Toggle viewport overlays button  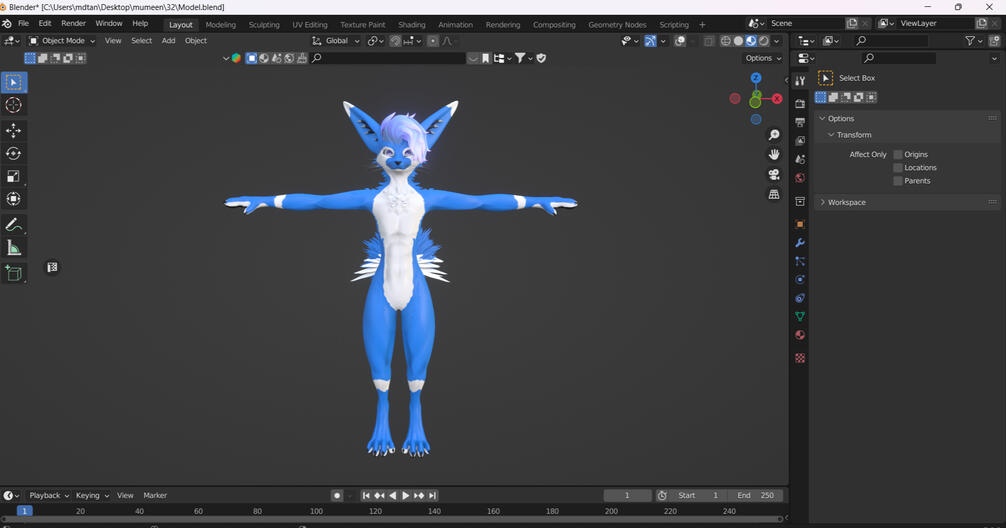tap(680, 41)
